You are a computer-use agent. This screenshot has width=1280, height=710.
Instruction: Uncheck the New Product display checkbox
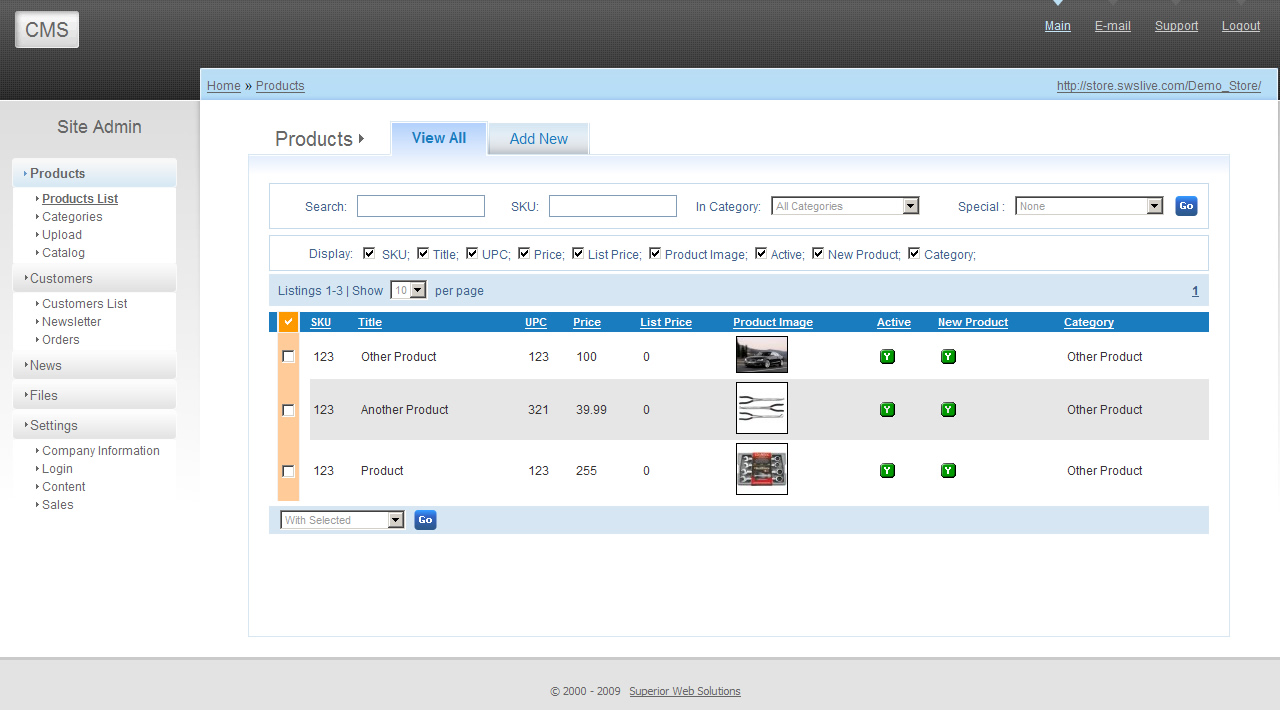coord(818,254)
